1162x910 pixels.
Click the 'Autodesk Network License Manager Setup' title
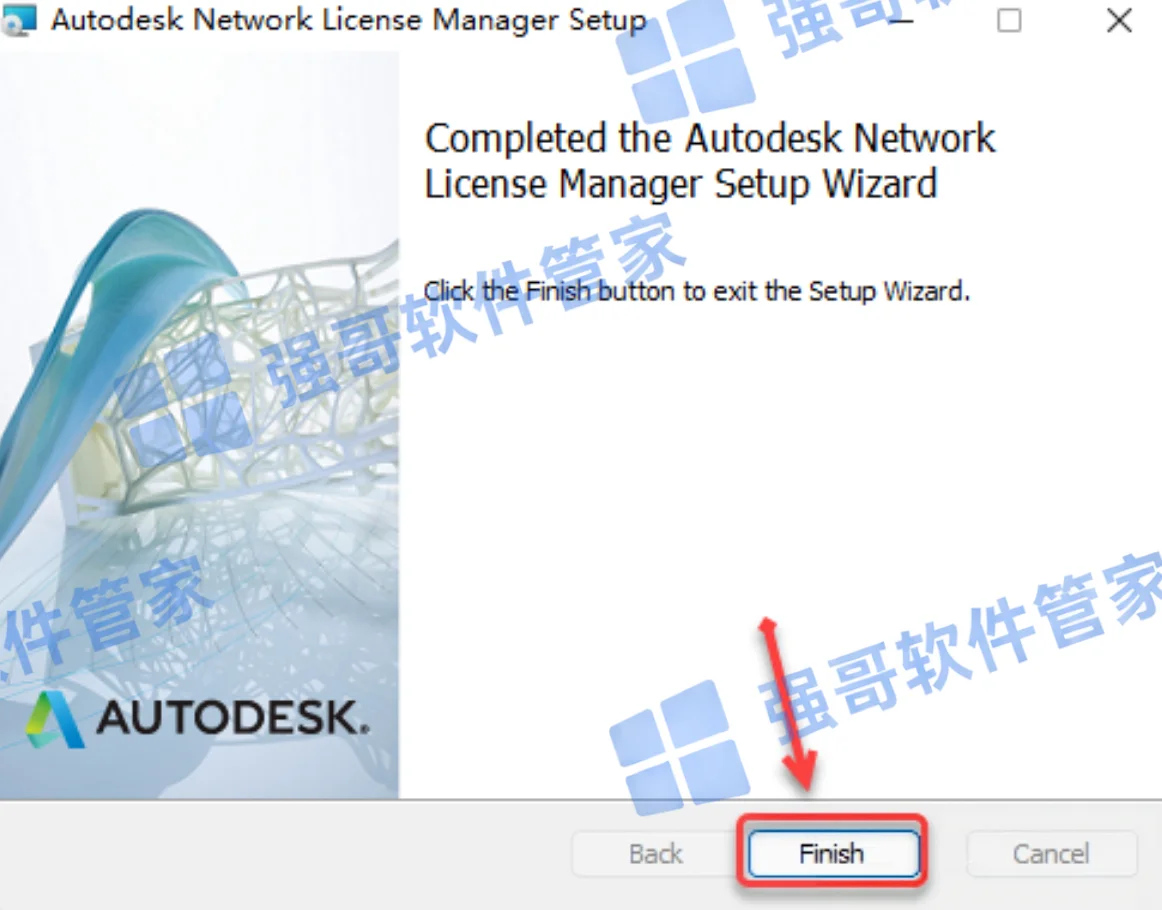coord(348,20)
